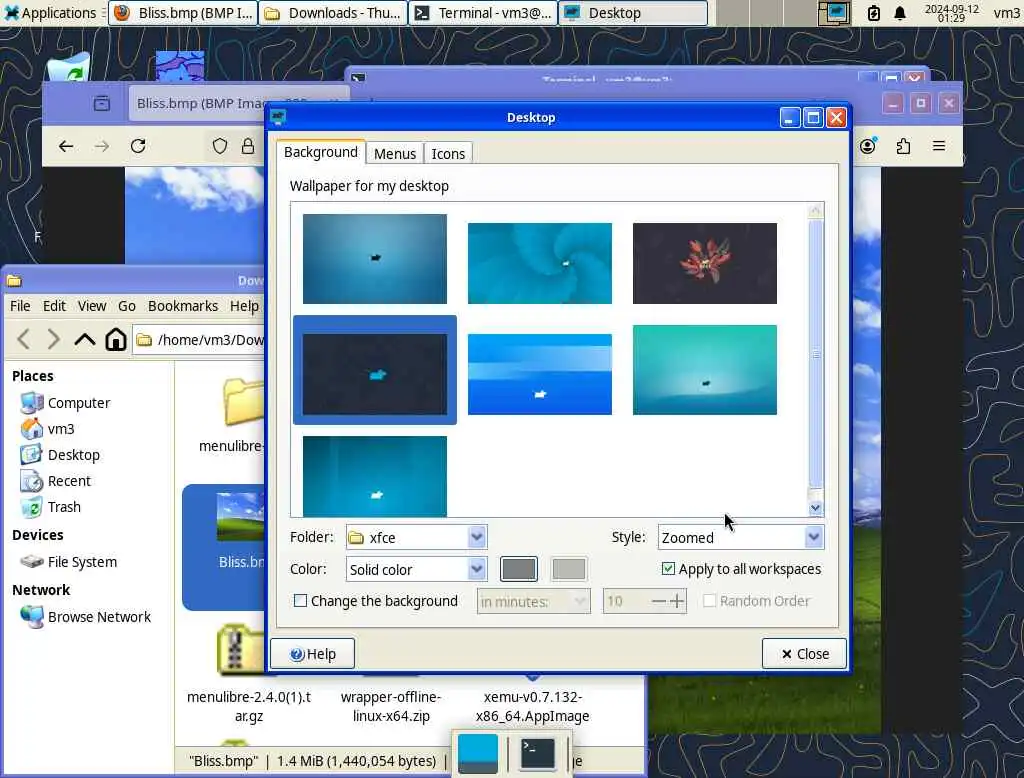Choose the red flower wallpaper thumbnail
This screenshot has height=778, width=1024.
tap(705, 263)
